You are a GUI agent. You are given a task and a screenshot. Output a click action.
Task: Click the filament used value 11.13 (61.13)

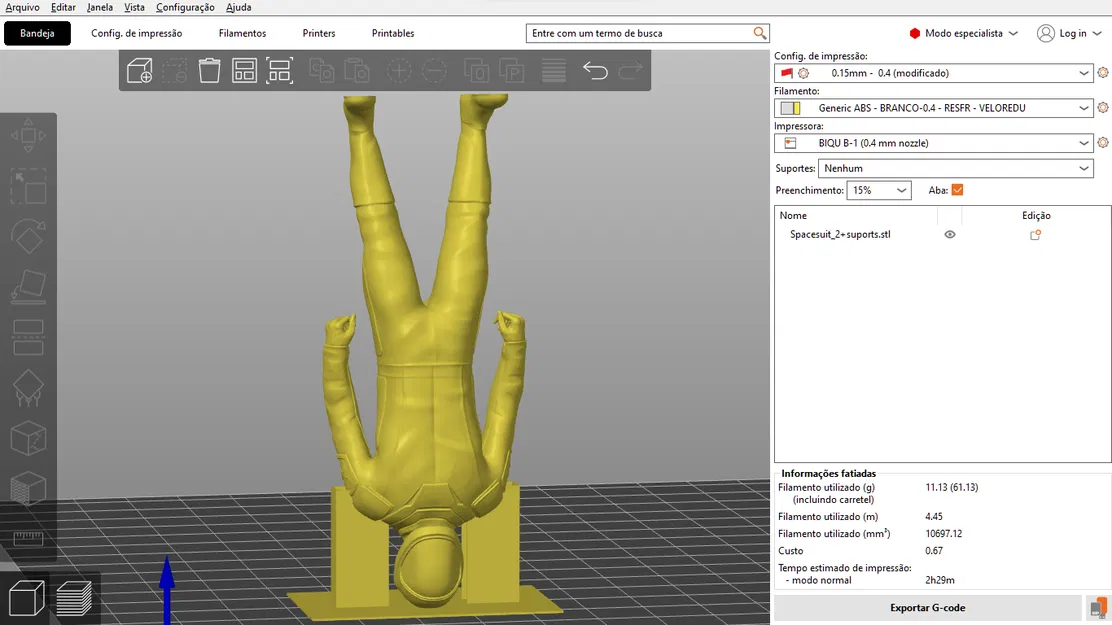click(x=952, y=487)
